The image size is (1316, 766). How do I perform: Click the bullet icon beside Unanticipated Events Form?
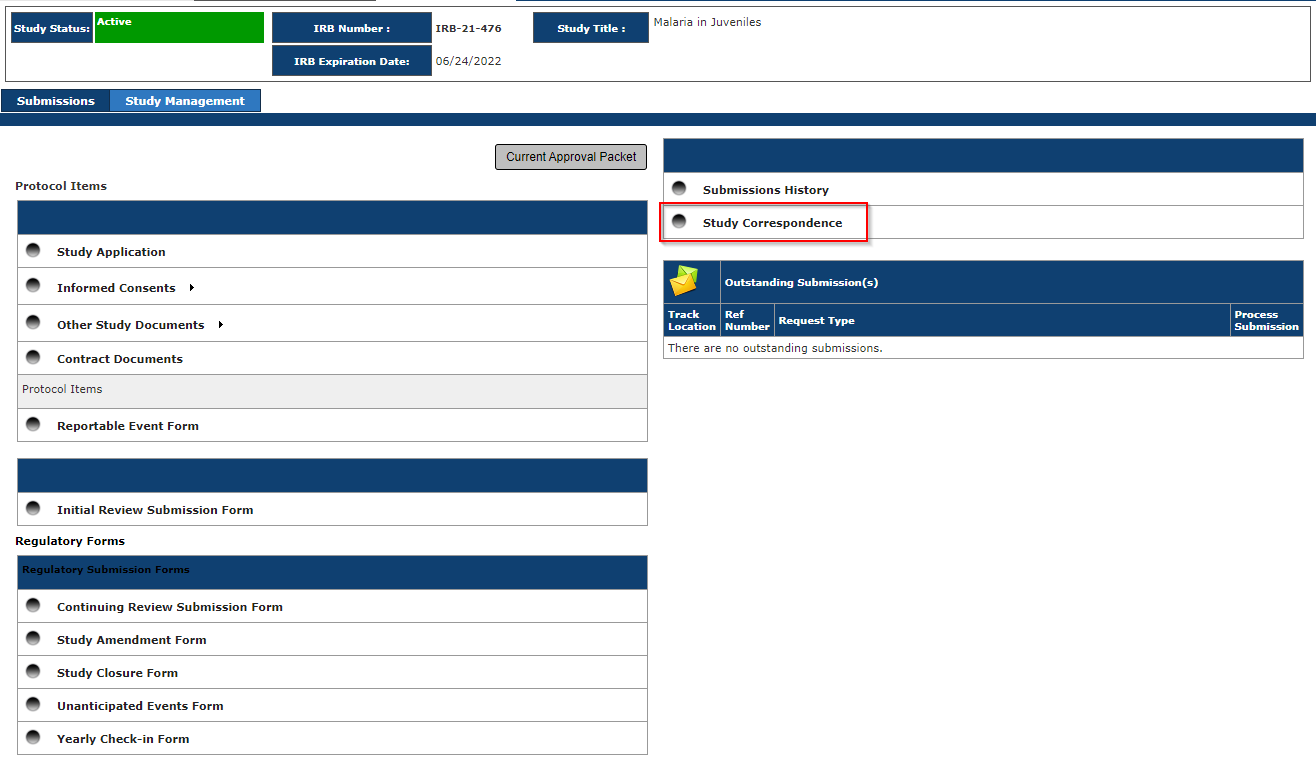click(33, 704)
